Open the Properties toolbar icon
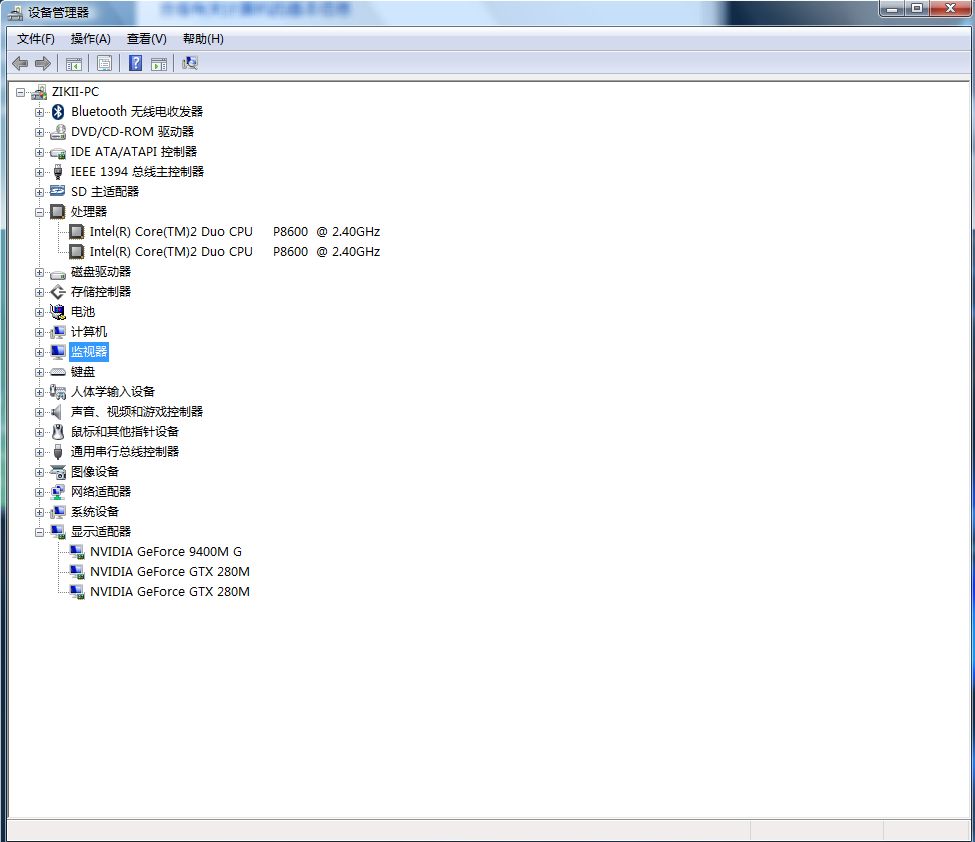The width and height of the screenshot is (975, 842). (104, 63)
